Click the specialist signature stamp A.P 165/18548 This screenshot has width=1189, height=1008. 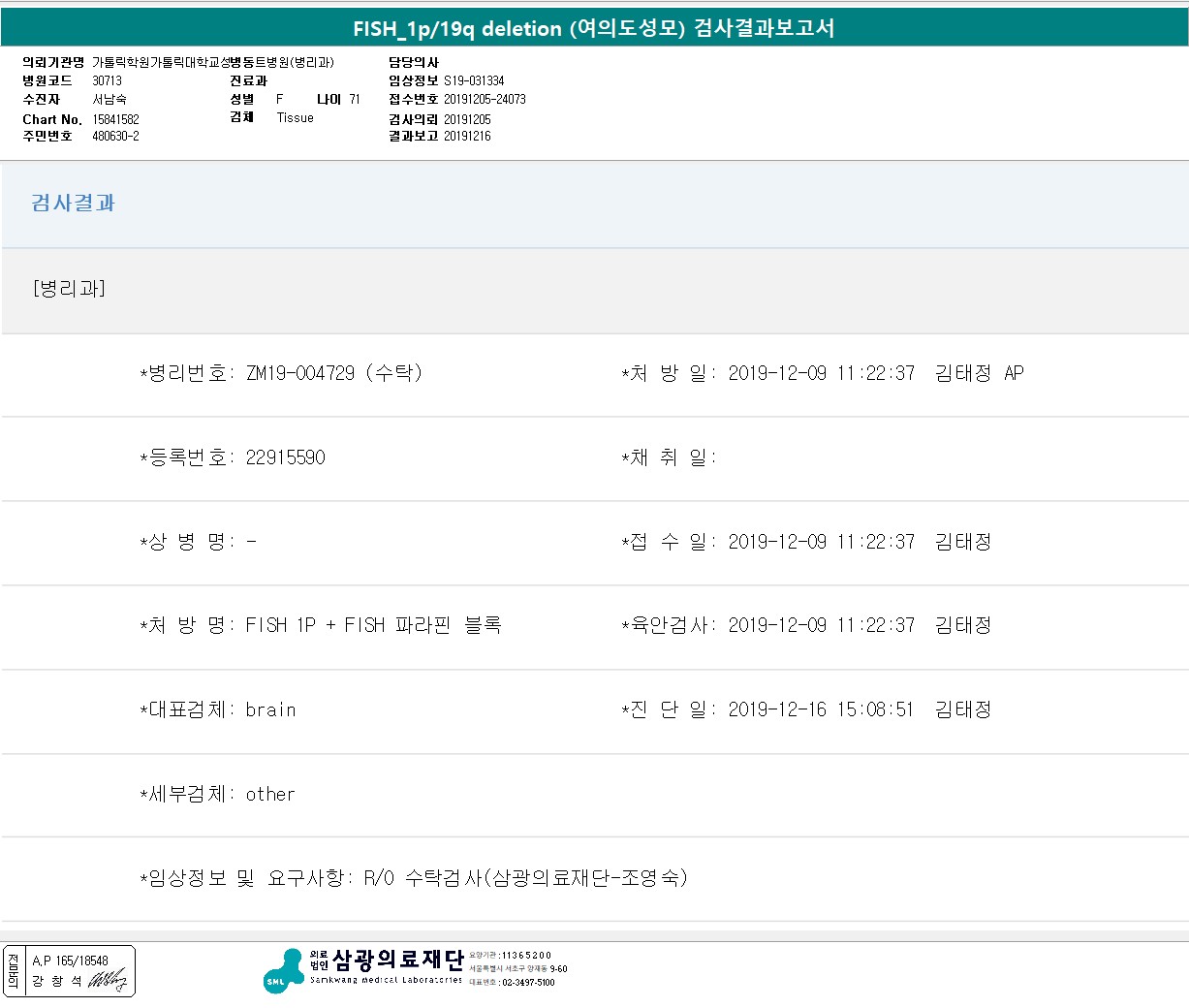pyautogui.click(x=70, y=971)
